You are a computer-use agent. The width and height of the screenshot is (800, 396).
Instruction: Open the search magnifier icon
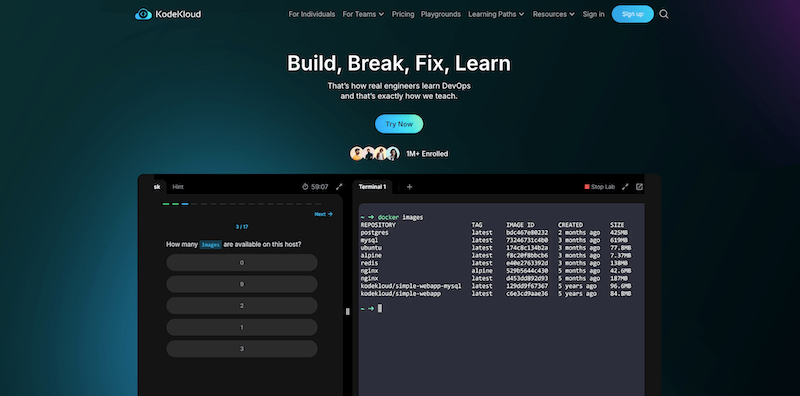664,14
